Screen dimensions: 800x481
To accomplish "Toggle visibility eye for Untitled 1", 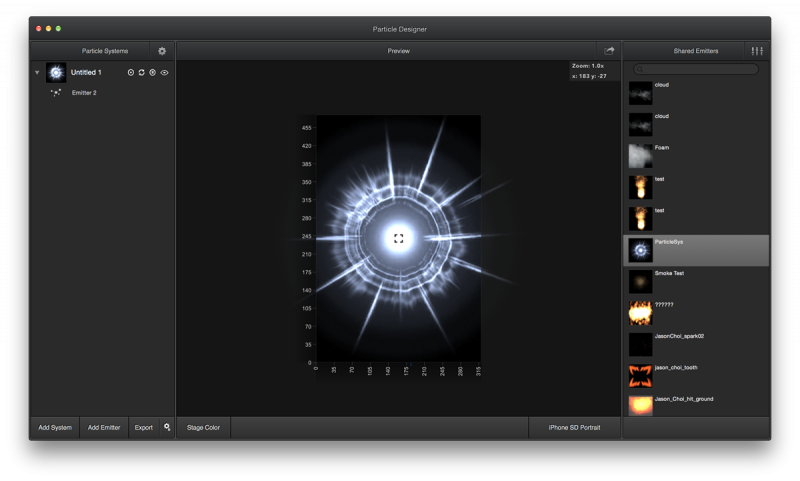I will coord(165,73).
